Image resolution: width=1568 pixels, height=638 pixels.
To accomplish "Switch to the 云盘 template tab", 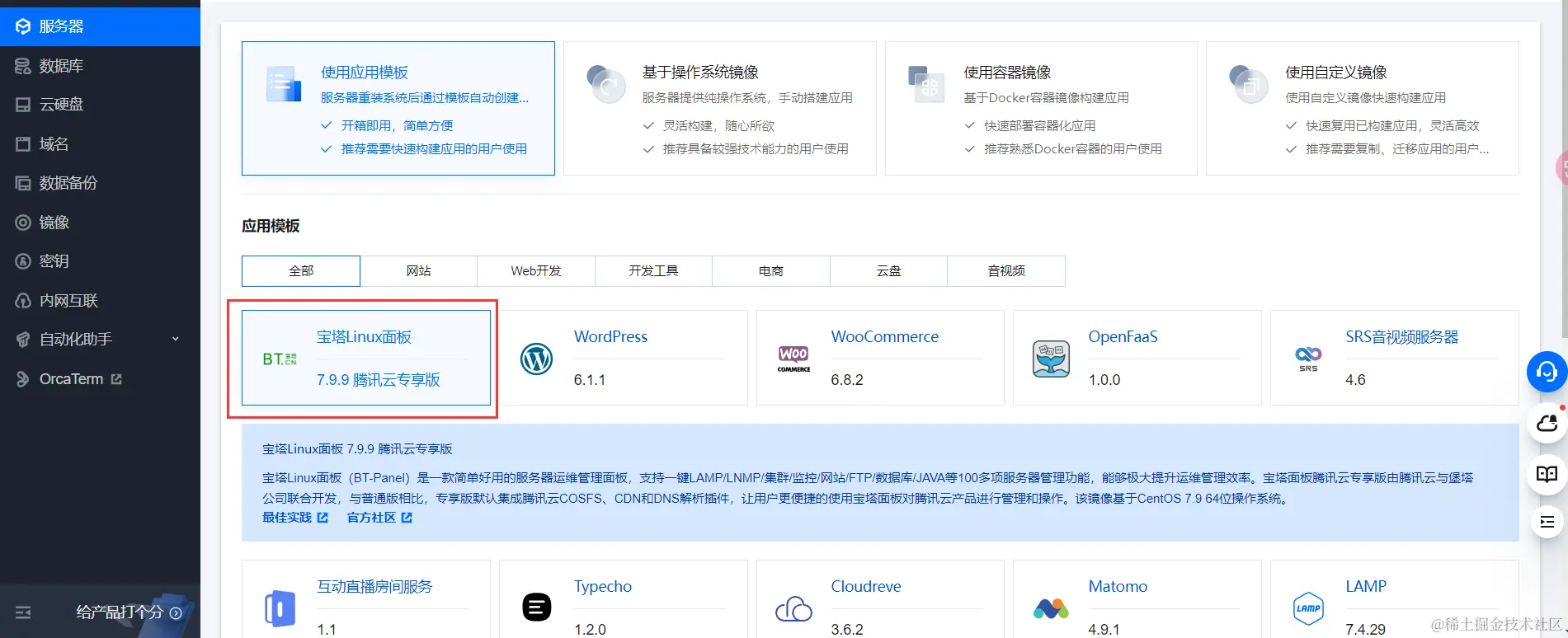I will pyautogui.click(x=888, y=271).
